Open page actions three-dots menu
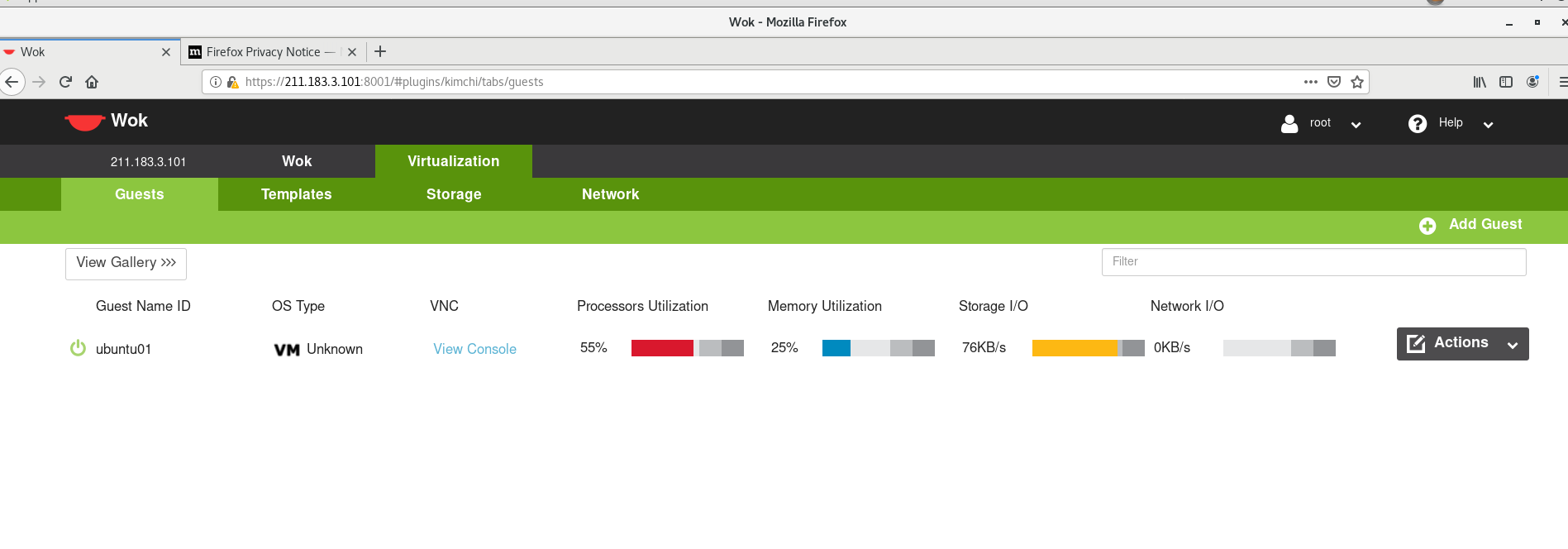The height and width of the screenshot is (549, 1568). pos(1310,82)
